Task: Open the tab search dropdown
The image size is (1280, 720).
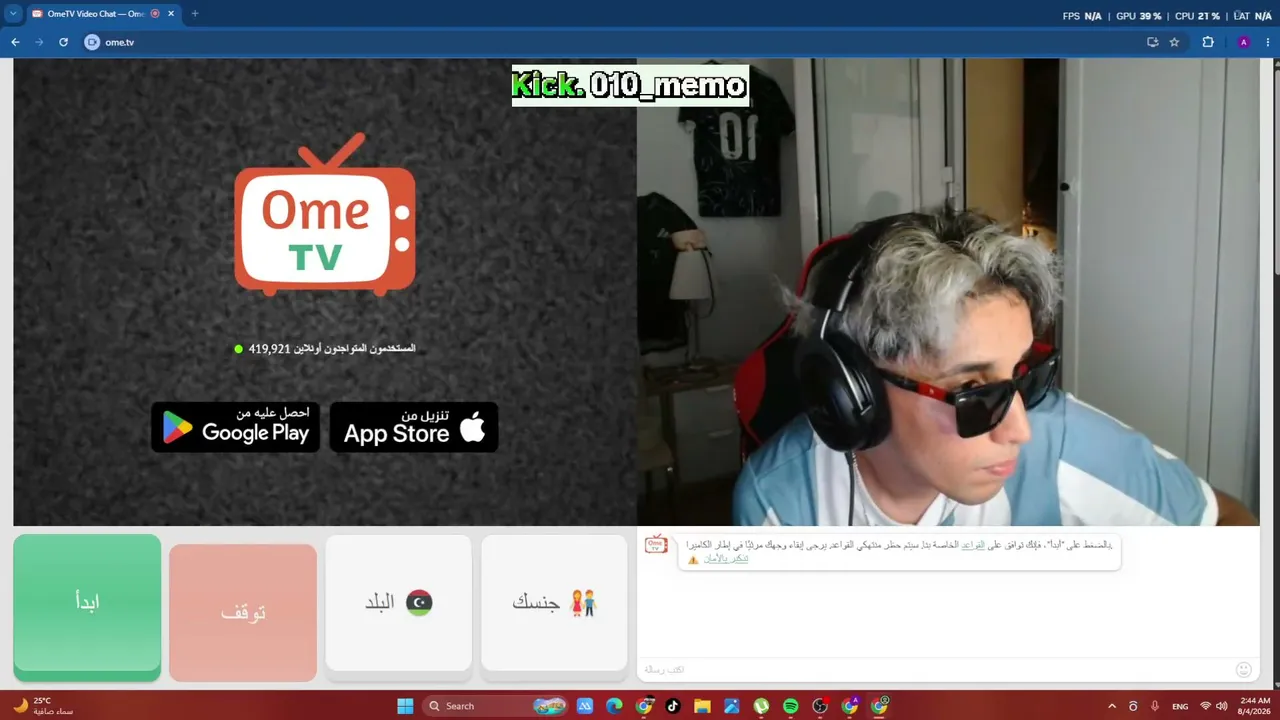Action: [x=14, y=14]
